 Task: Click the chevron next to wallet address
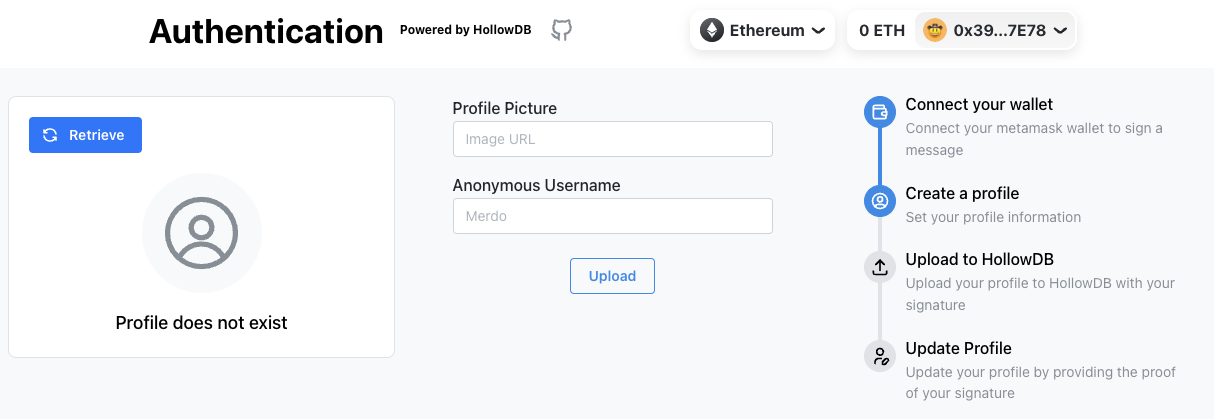(1060, 31)
